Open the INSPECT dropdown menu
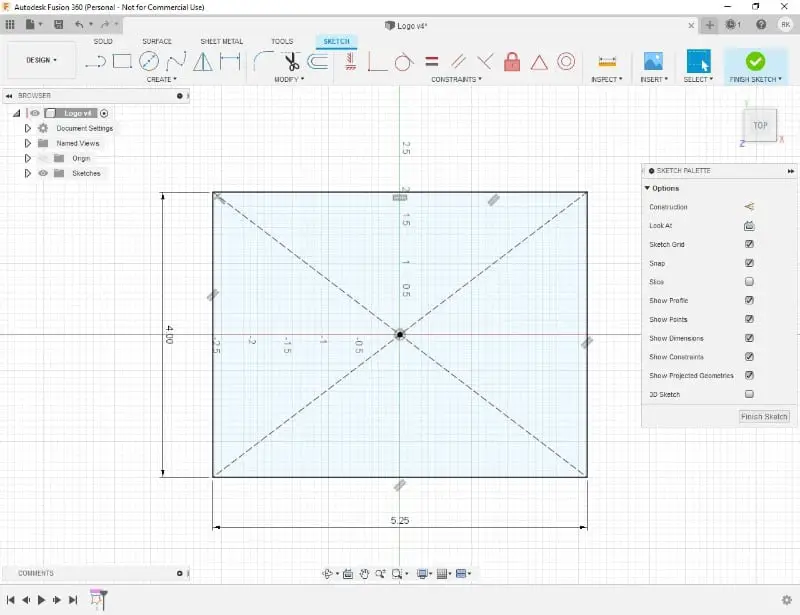800x615 pixels. [x=607, y=80]
